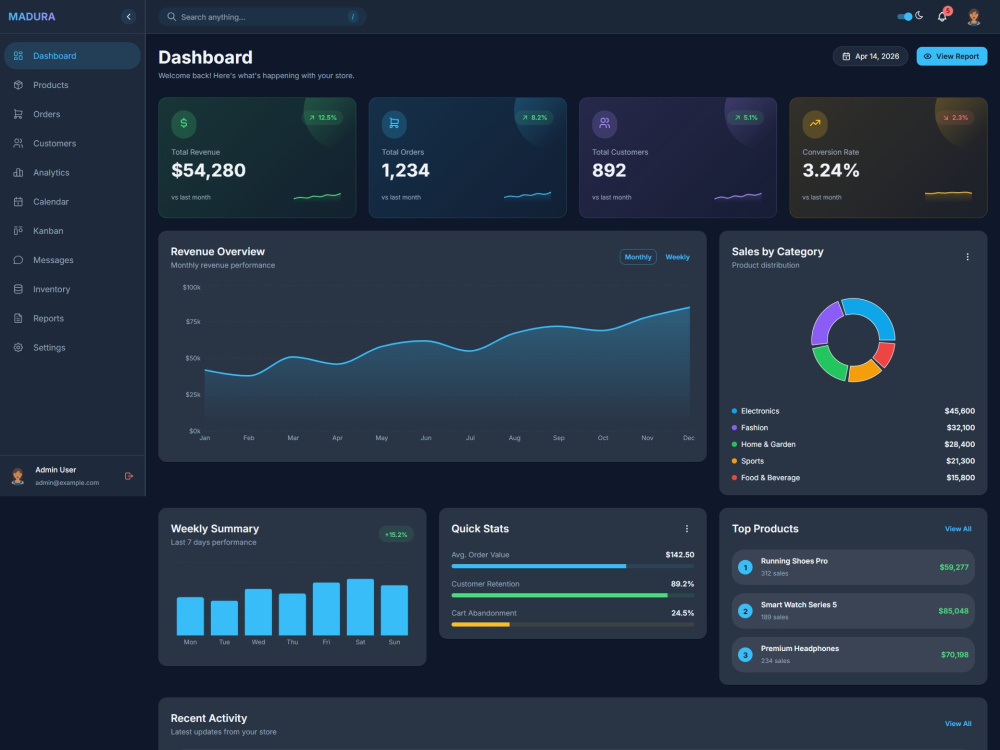
Task: Open the Running Shoes Pro product row
Action: coord(853,567)
